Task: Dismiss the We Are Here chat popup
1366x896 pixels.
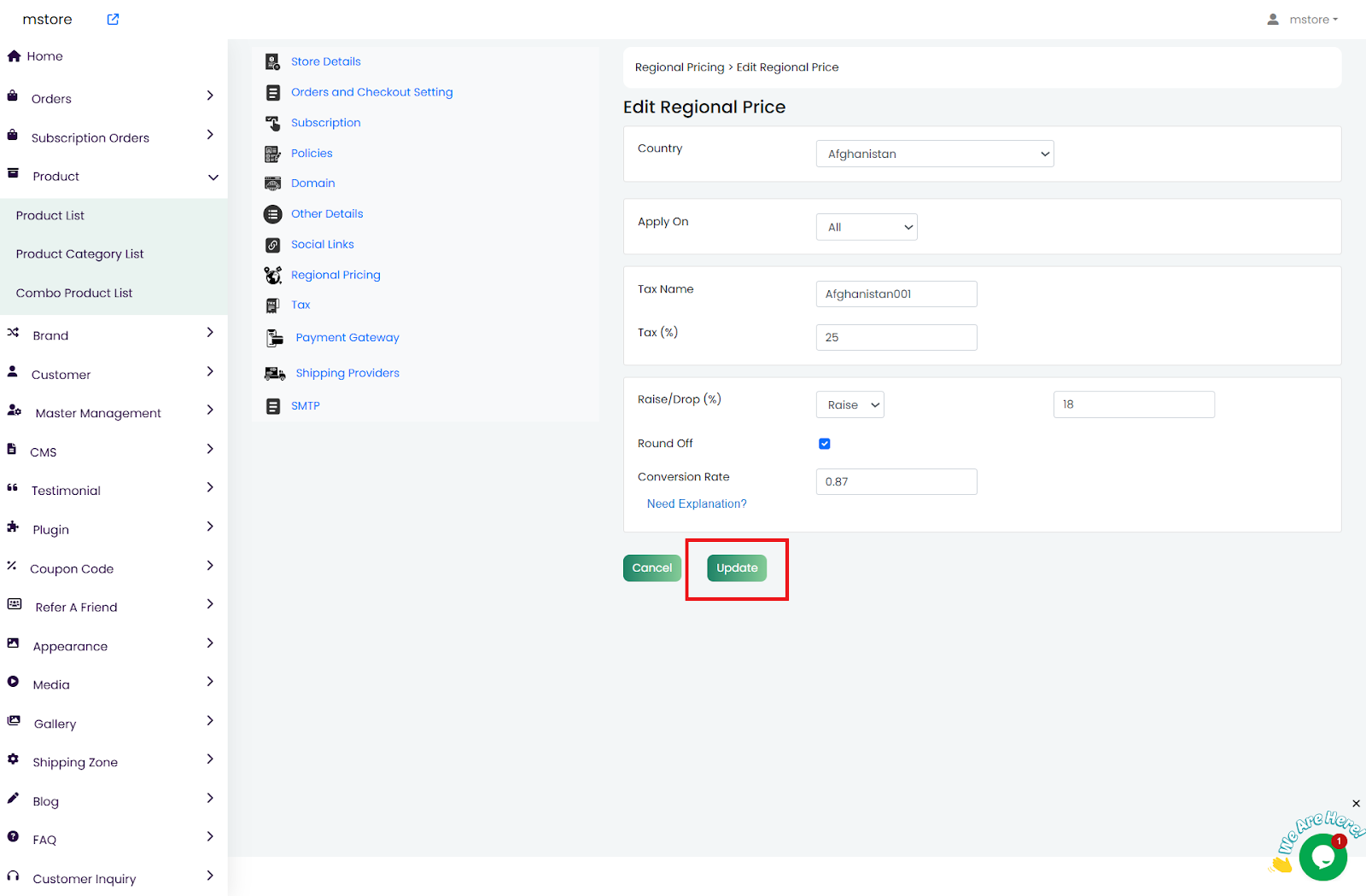Action: pos(1356,804)
